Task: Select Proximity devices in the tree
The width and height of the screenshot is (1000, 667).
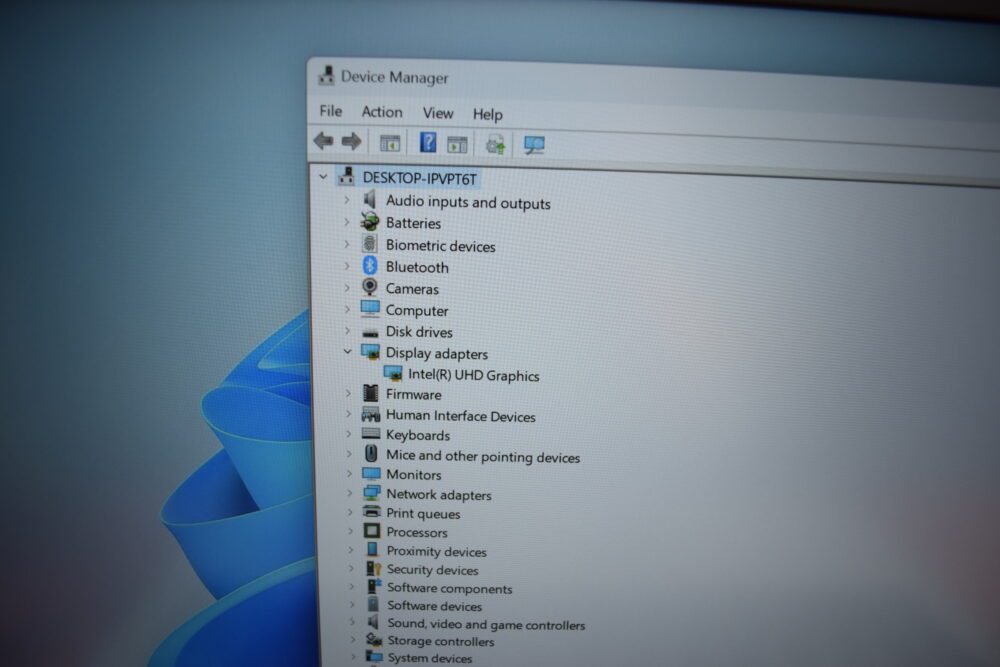Action: [x=437, y=552]
